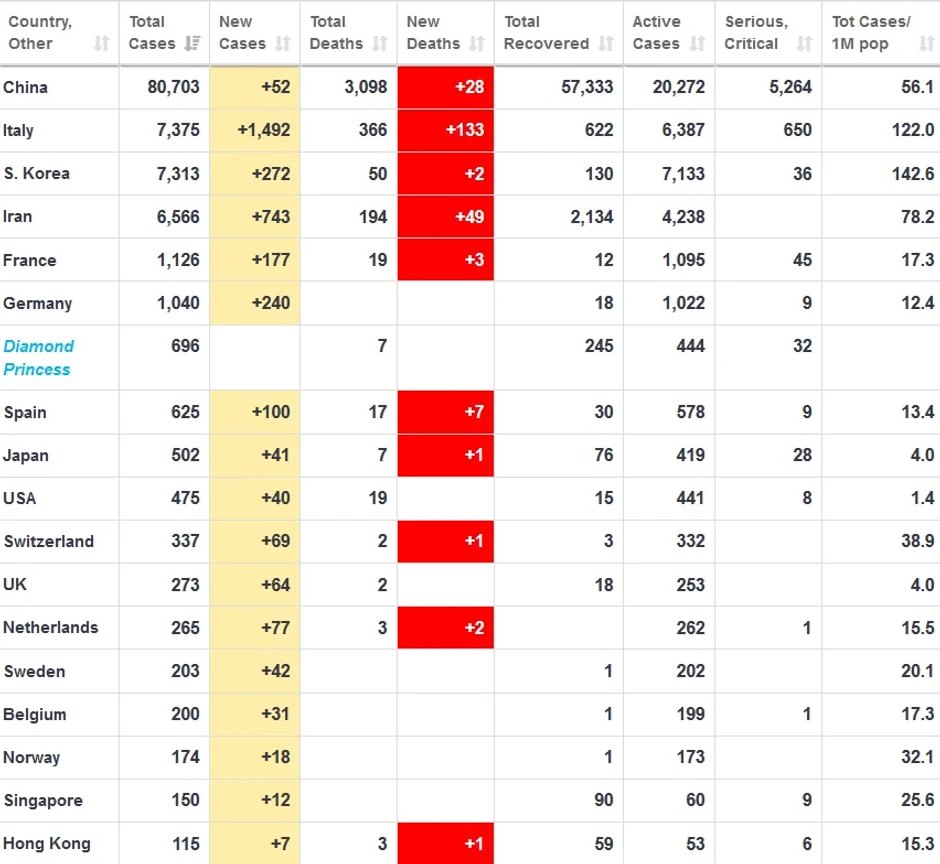Click Italy's new cases +1,492
940x864 pixels.
pyautogui.click(x=264, y=130)
